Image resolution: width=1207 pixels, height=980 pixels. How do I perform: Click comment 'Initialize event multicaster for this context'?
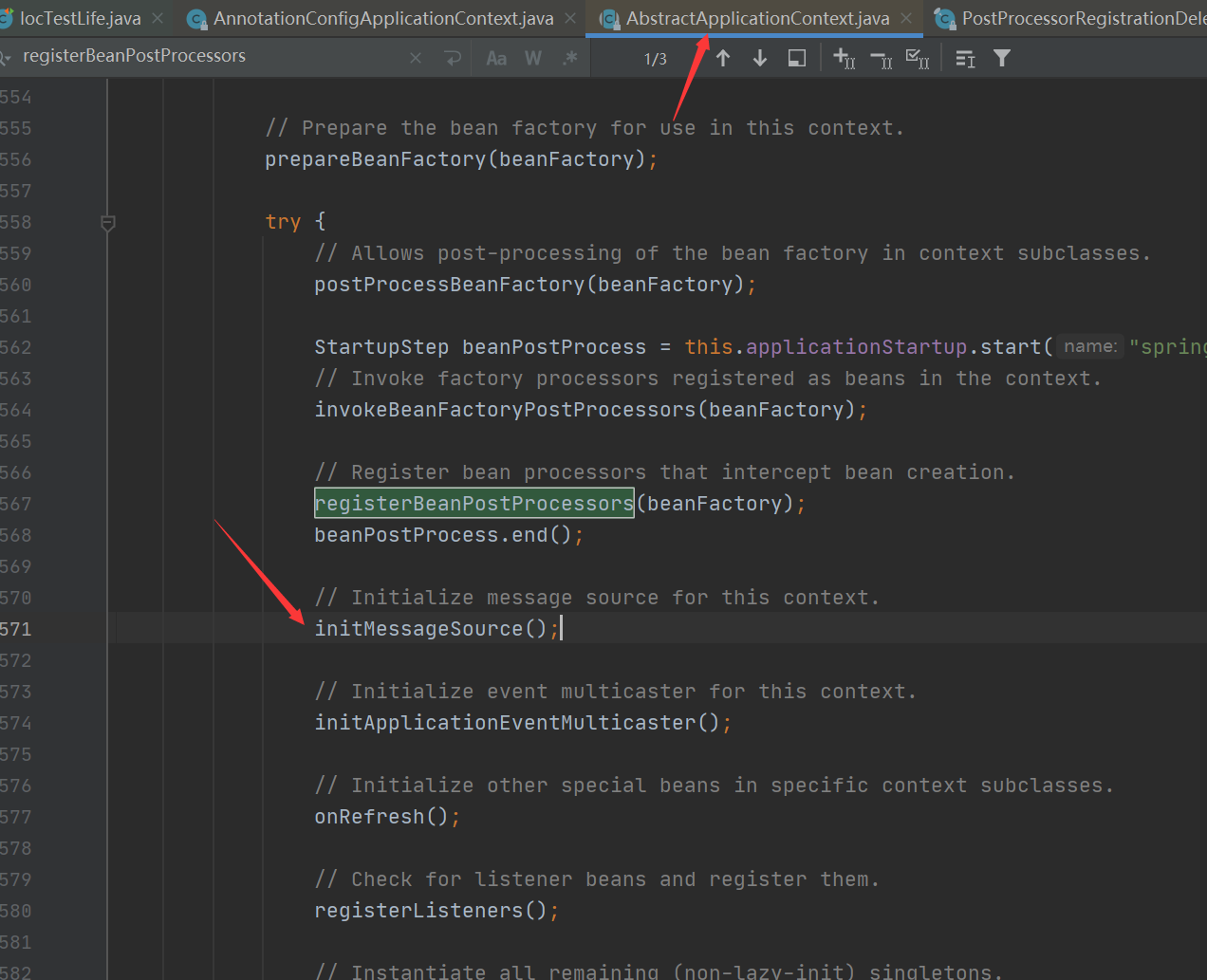coord(616,691)
